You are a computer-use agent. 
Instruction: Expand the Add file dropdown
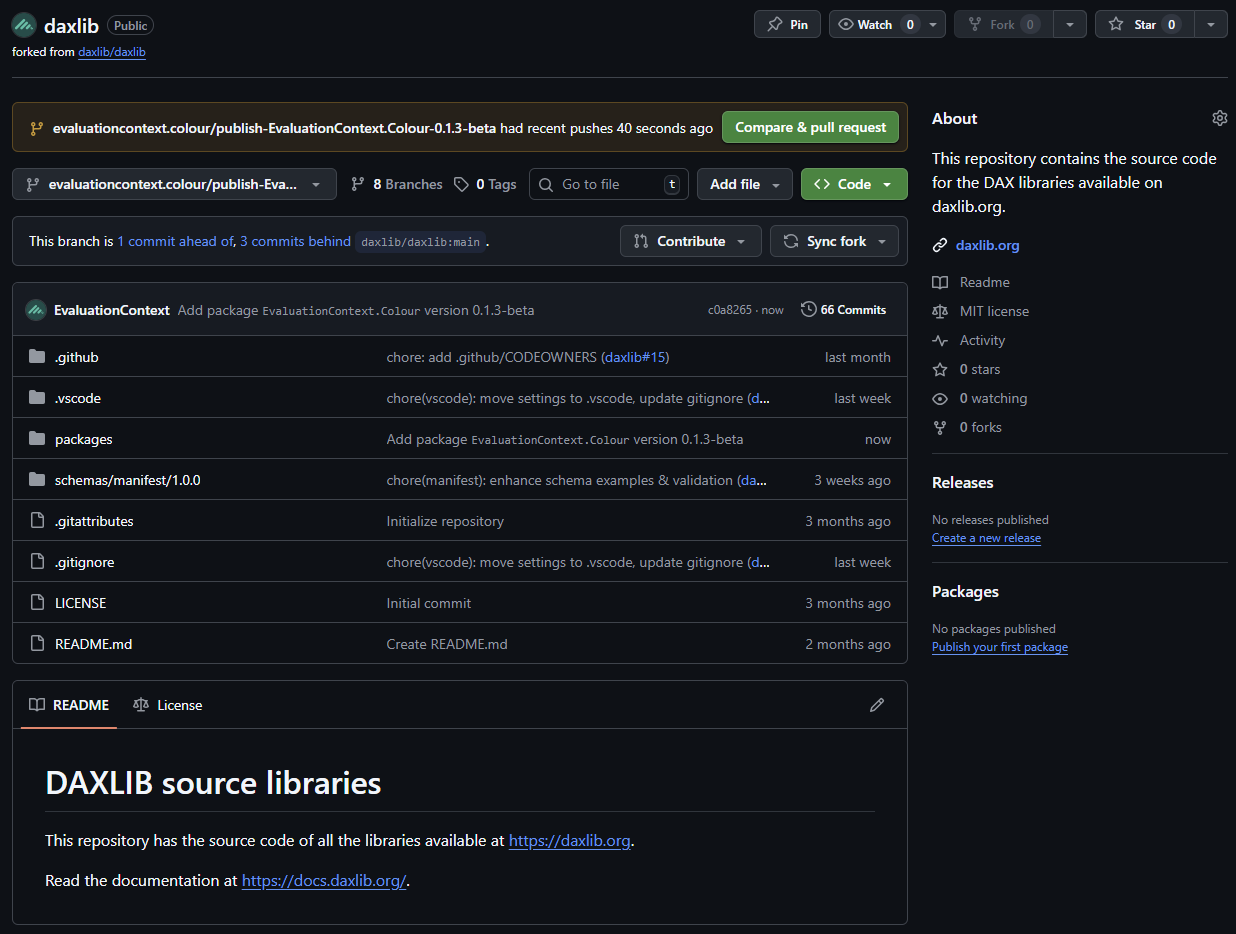coord(744,184)
